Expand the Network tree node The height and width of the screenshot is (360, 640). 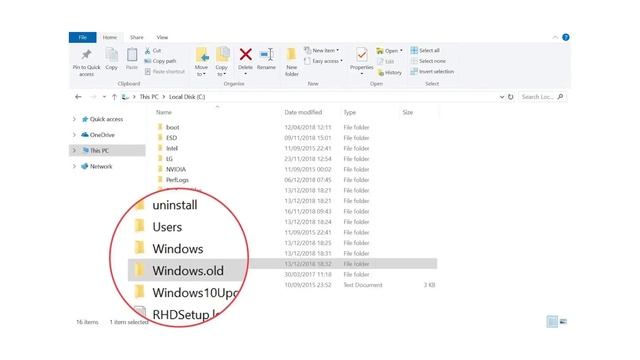tap(74, 166)
